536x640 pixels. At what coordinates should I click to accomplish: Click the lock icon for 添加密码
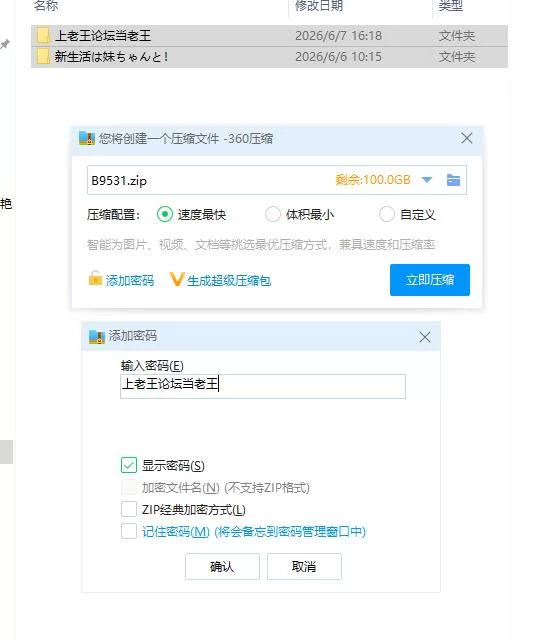click(95, 278)
